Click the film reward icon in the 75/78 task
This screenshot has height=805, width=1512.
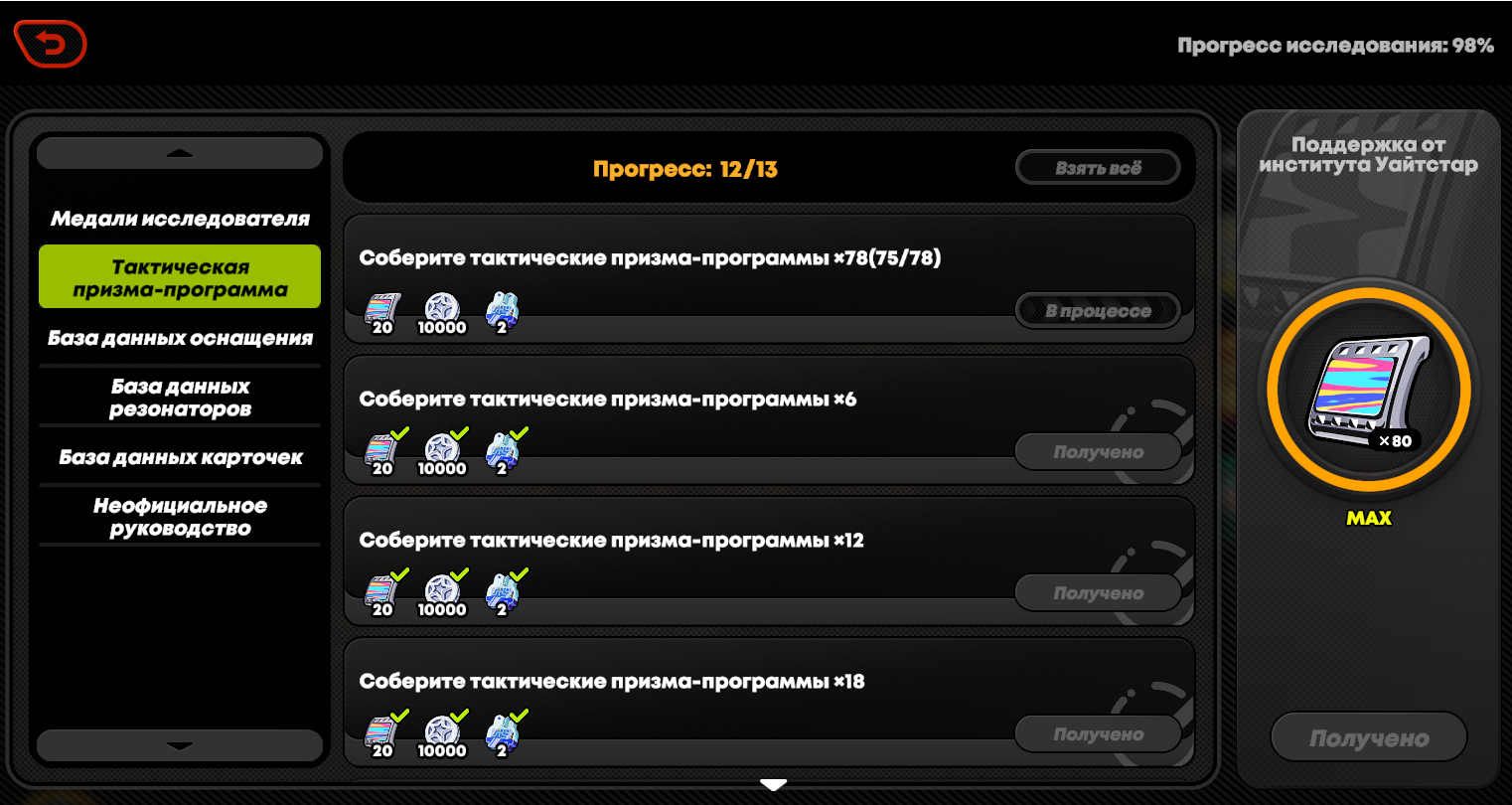pos(382,313)
